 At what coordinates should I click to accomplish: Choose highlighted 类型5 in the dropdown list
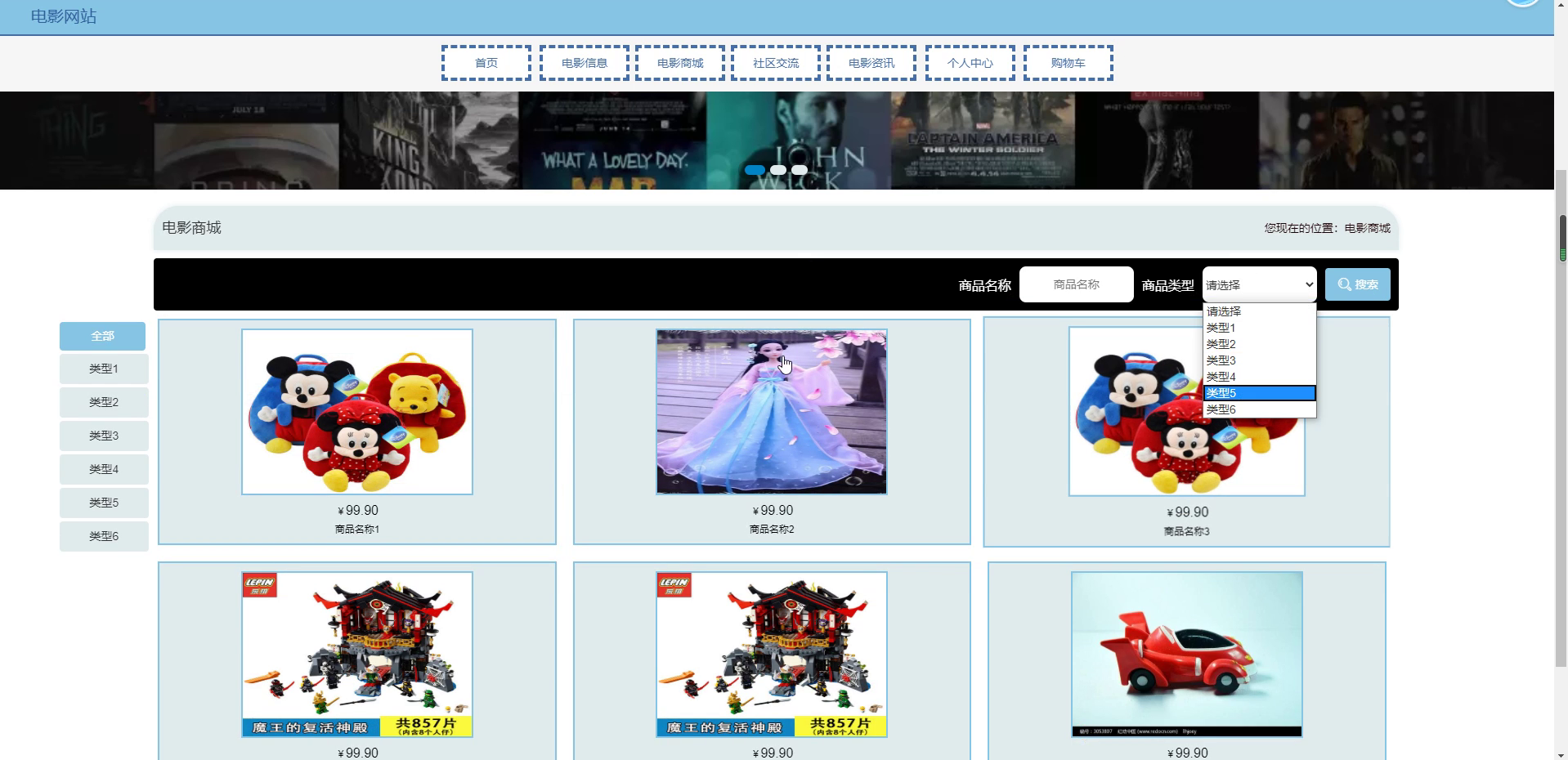1260,393
